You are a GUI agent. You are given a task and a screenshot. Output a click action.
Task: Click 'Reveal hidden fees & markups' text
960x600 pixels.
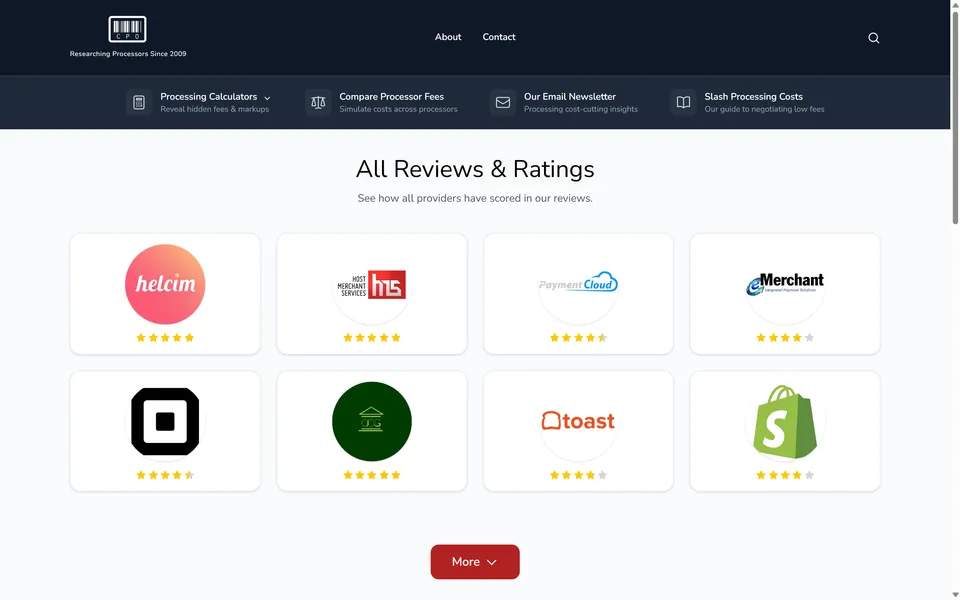215,110
